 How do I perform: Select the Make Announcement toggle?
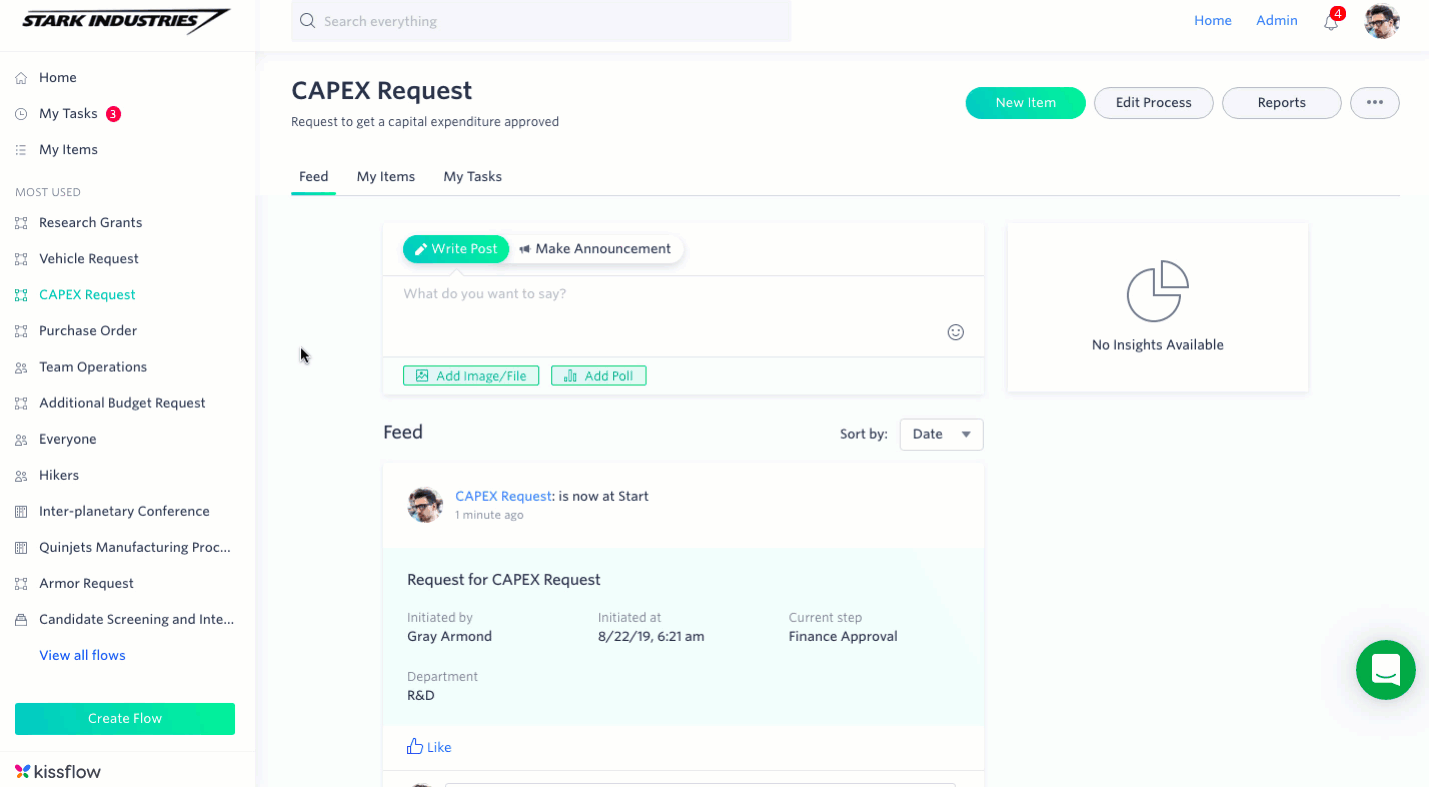coord(596,249)
